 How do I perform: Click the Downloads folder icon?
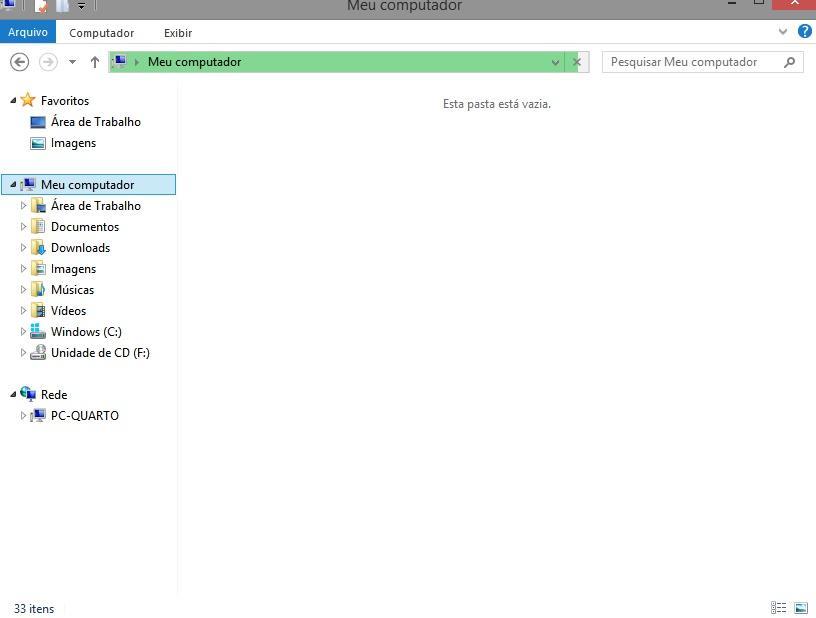pyautogui.click(x=38, y=248)
